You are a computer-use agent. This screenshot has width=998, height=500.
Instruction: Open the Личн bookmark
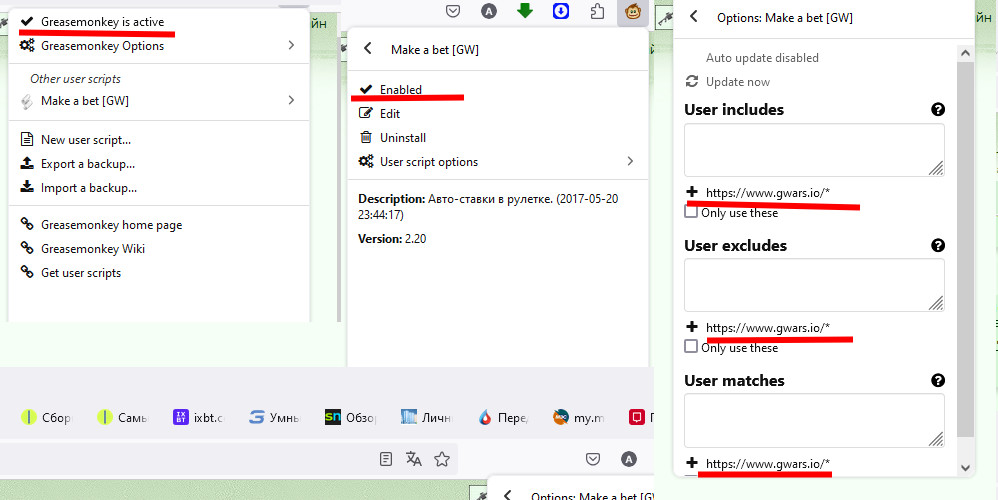coord(426,417)
